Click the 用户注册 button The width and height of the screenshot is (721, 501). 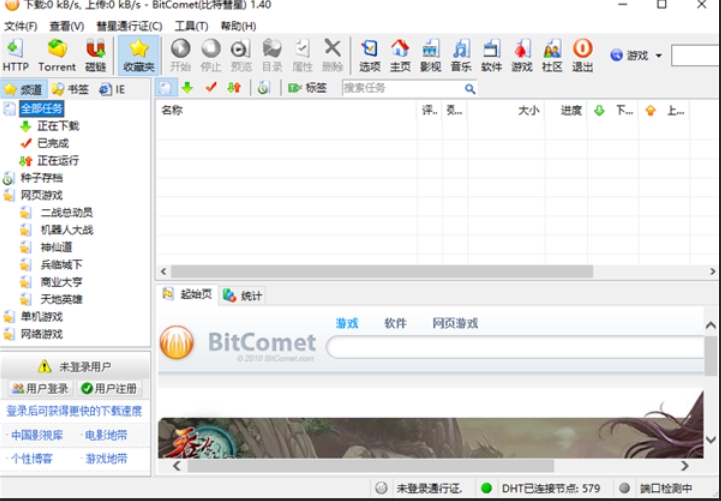pos(109,388)
